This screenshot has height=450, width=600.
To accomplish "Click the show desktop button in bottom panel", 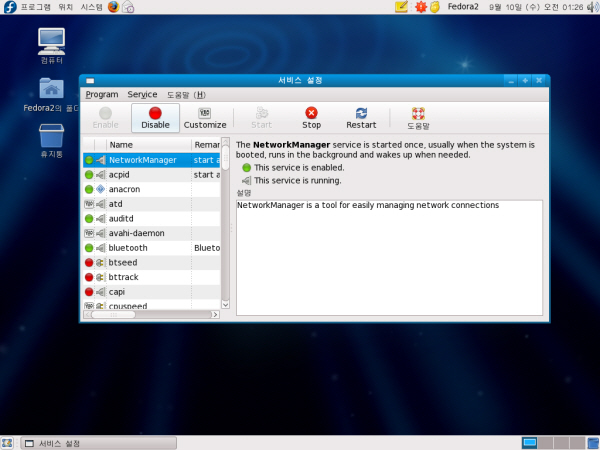I will point(7,443).
